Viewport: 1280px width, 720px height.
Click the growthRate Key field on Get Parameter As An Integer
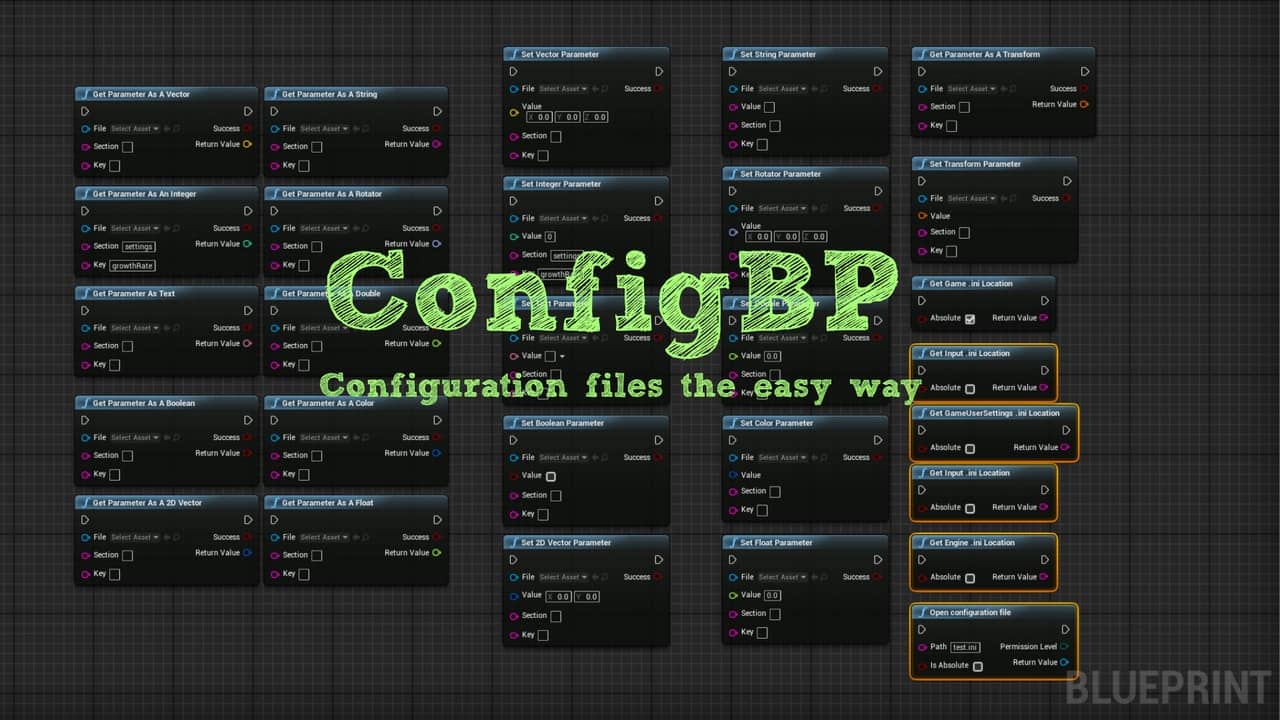pos(131,265)
